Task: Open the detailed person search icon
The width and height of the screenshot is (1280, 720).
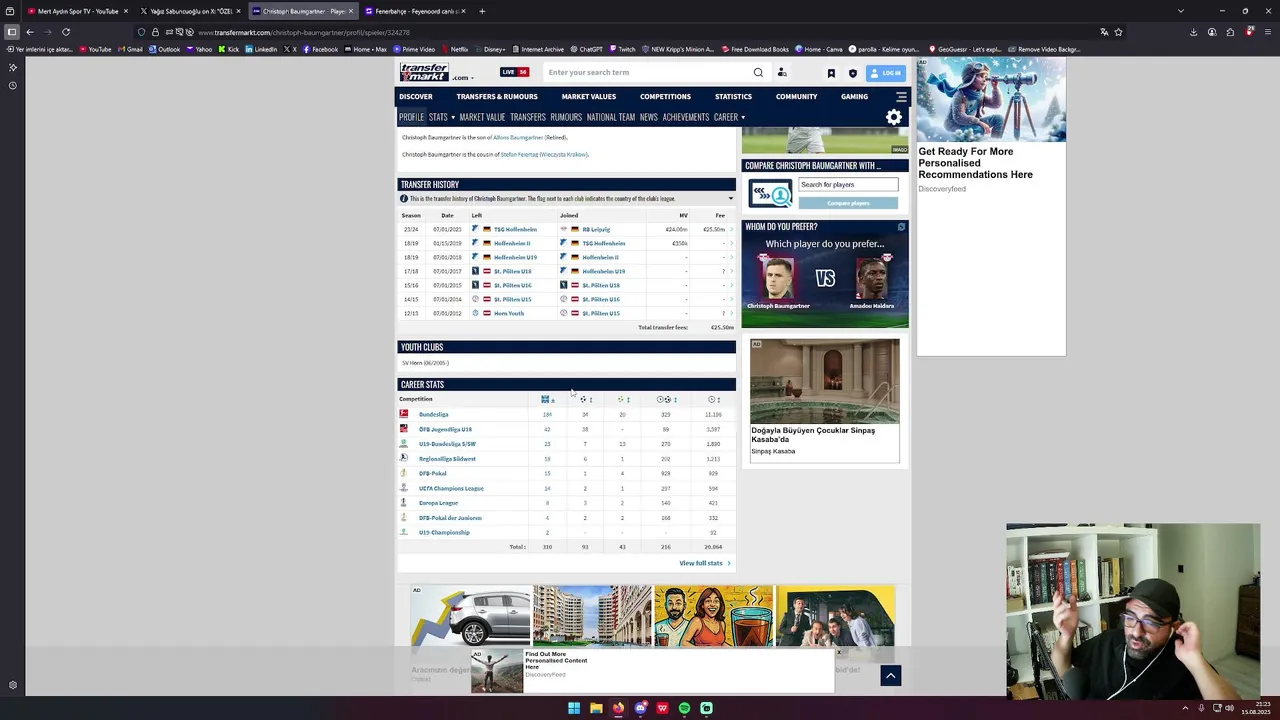Action: (782, 72)
